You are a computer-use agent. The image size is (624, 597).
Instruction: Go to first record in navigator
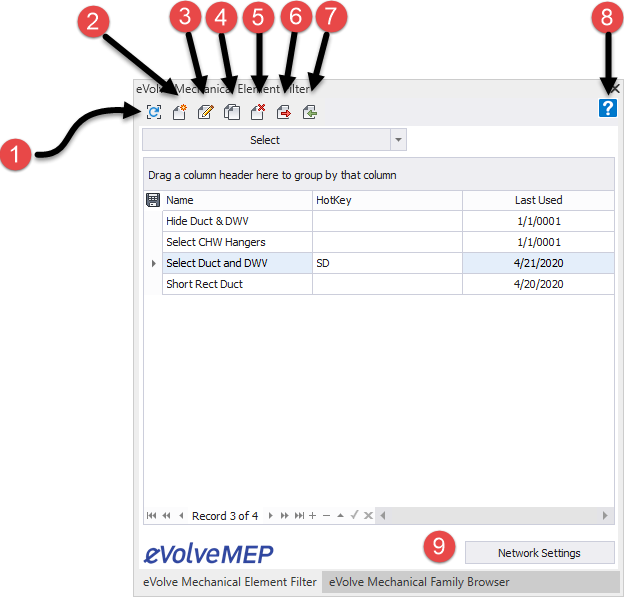pyautogui.click(x=151, y=516)
